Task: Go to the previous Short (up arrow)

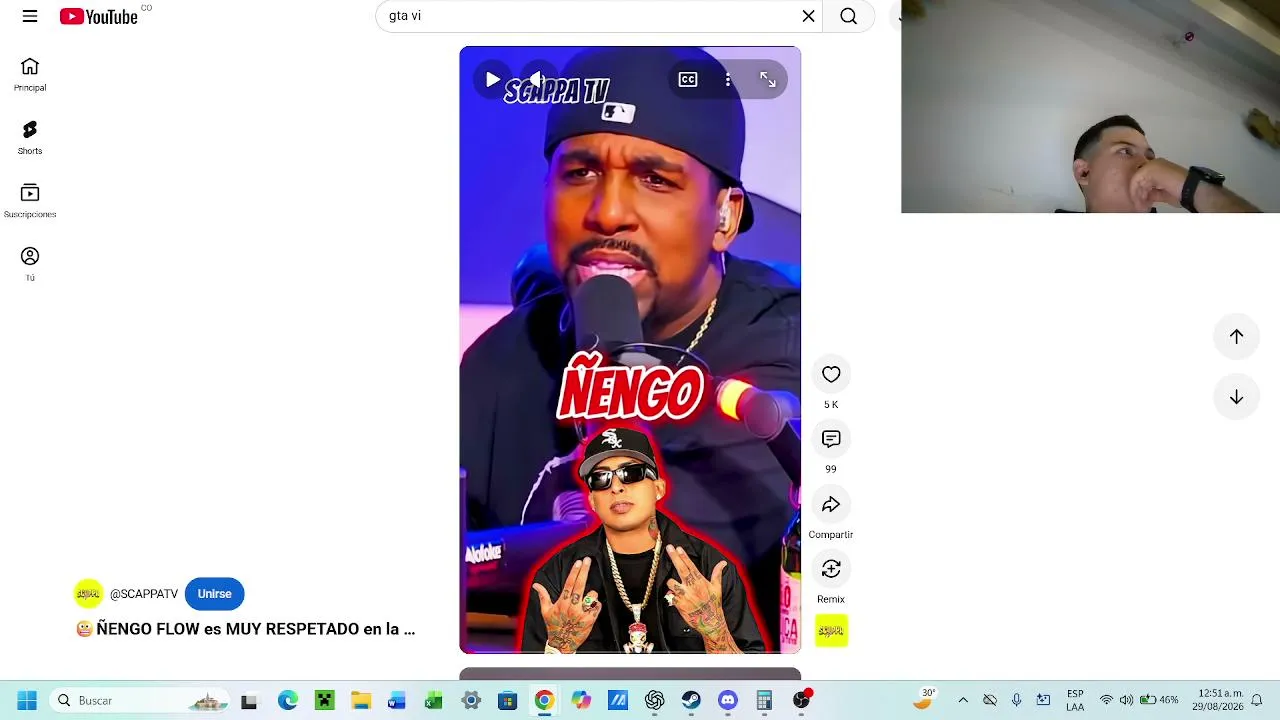Action: click(1237, 337)
